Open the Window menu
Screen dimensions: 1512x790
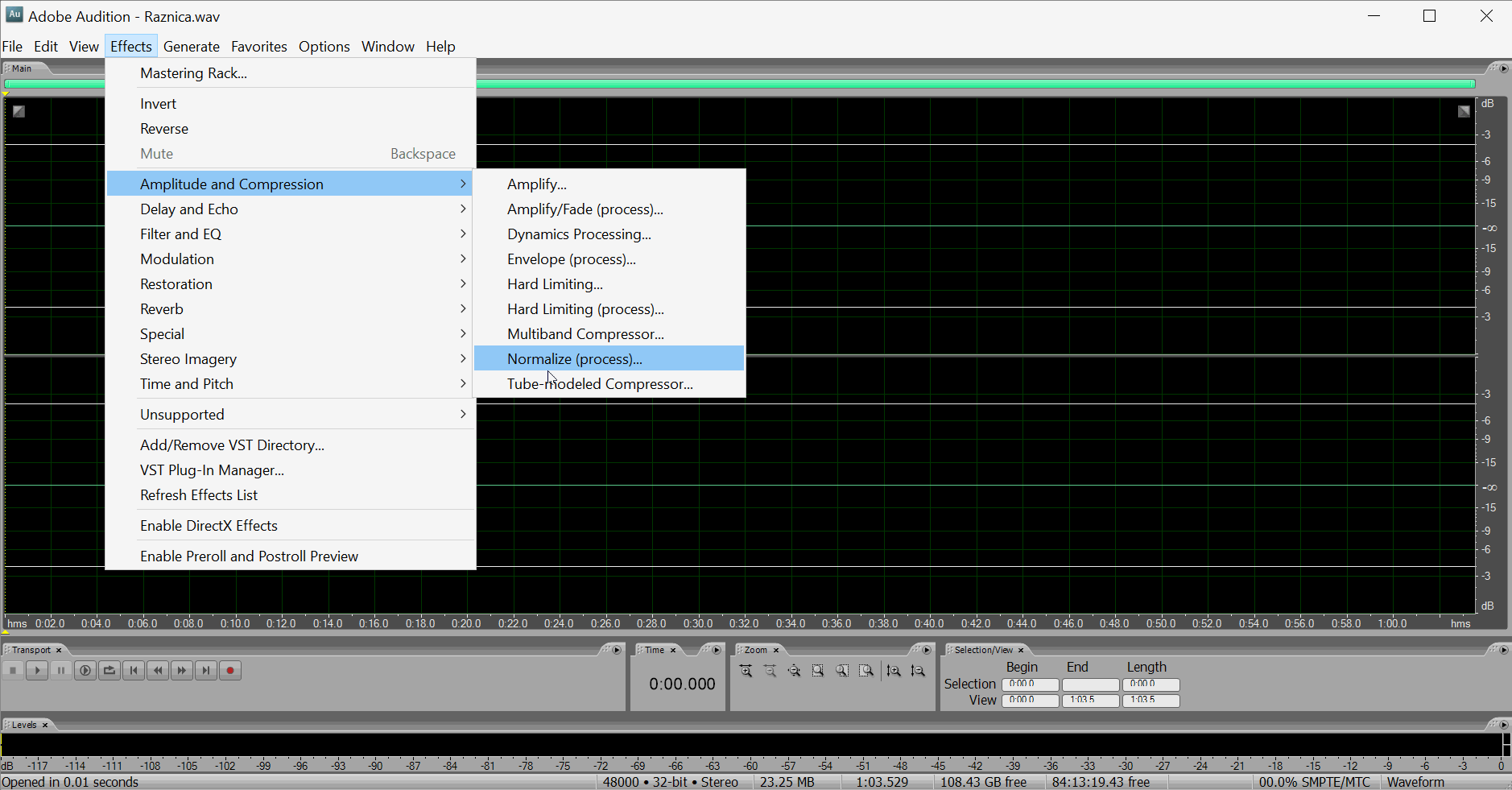pyautogui.click(x=388, y=47)
